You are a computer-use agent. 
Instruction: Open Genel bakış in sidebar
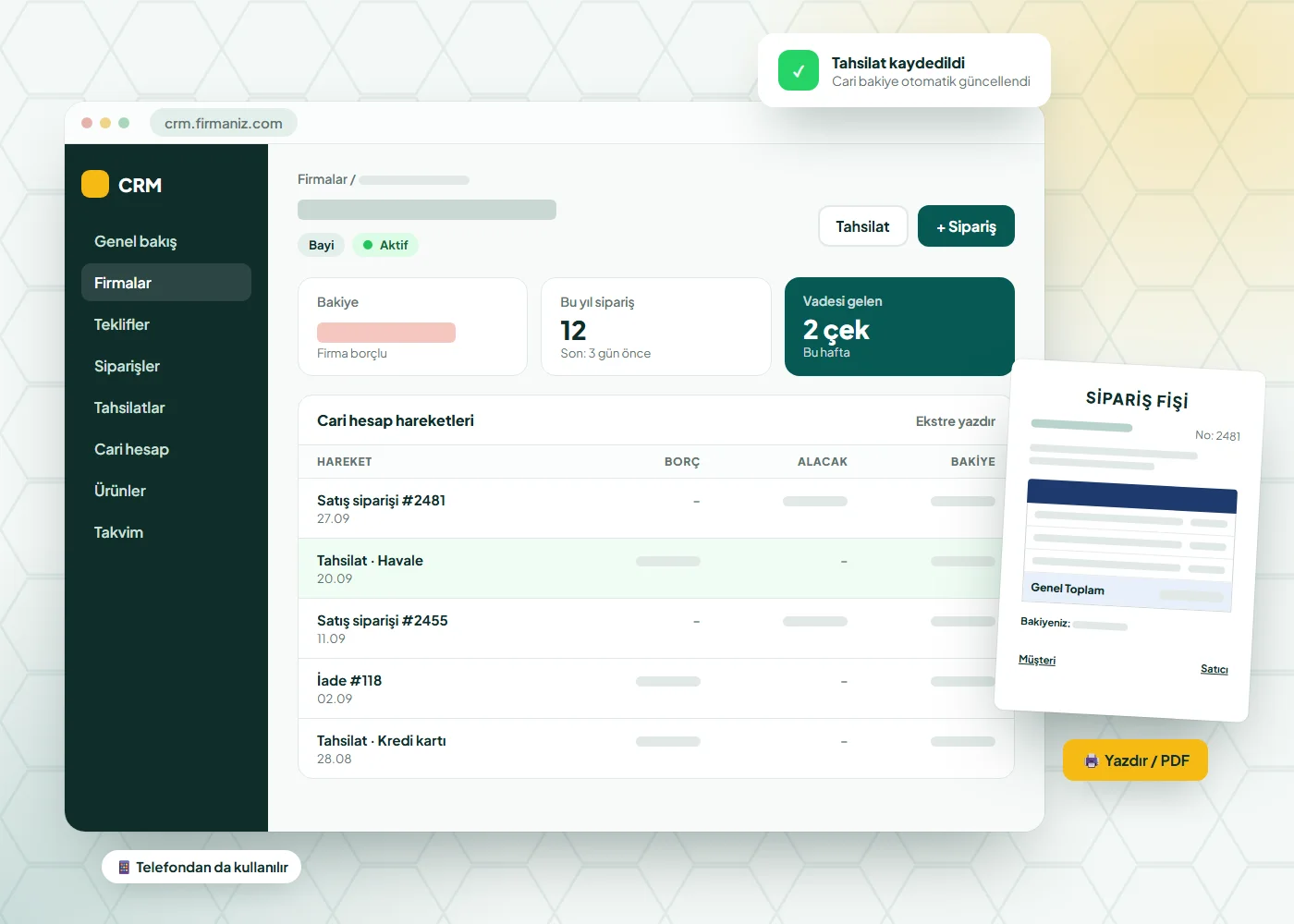pyautogui.click(x=166, y=241)
